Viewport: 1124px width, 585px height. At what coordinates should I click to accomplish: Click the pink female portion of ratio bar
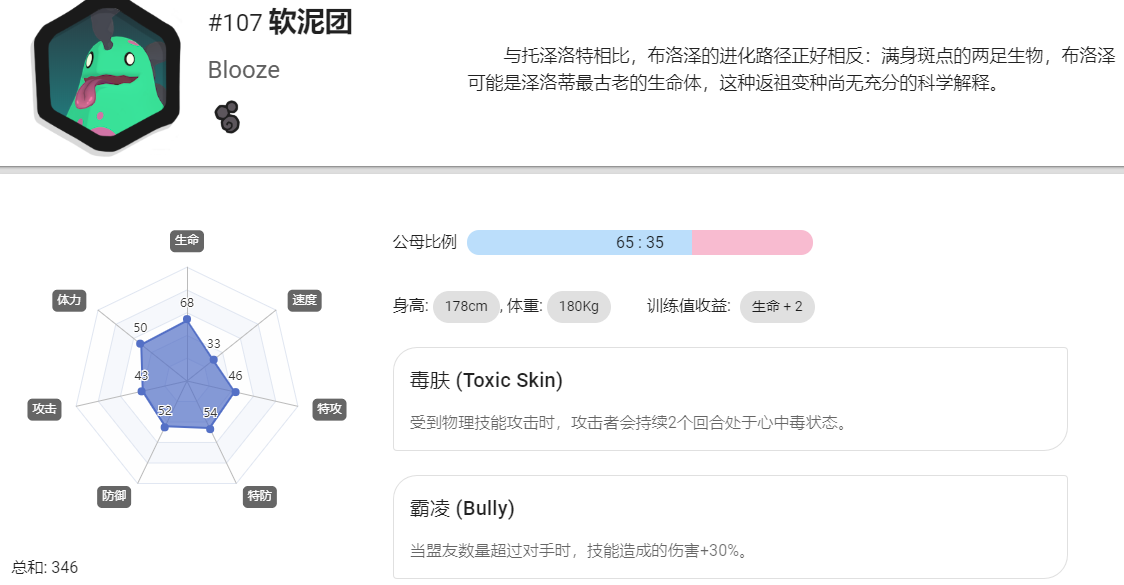[753, 242]
